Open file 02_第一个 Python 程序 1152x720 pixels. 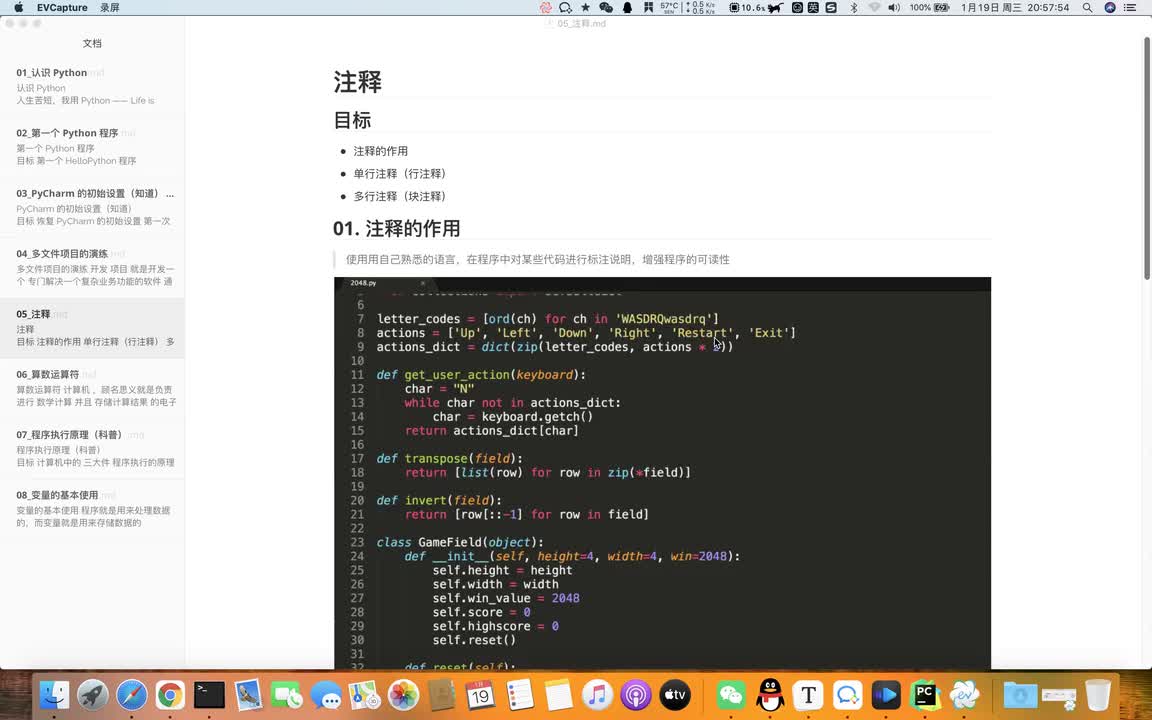tap(93, 147)
